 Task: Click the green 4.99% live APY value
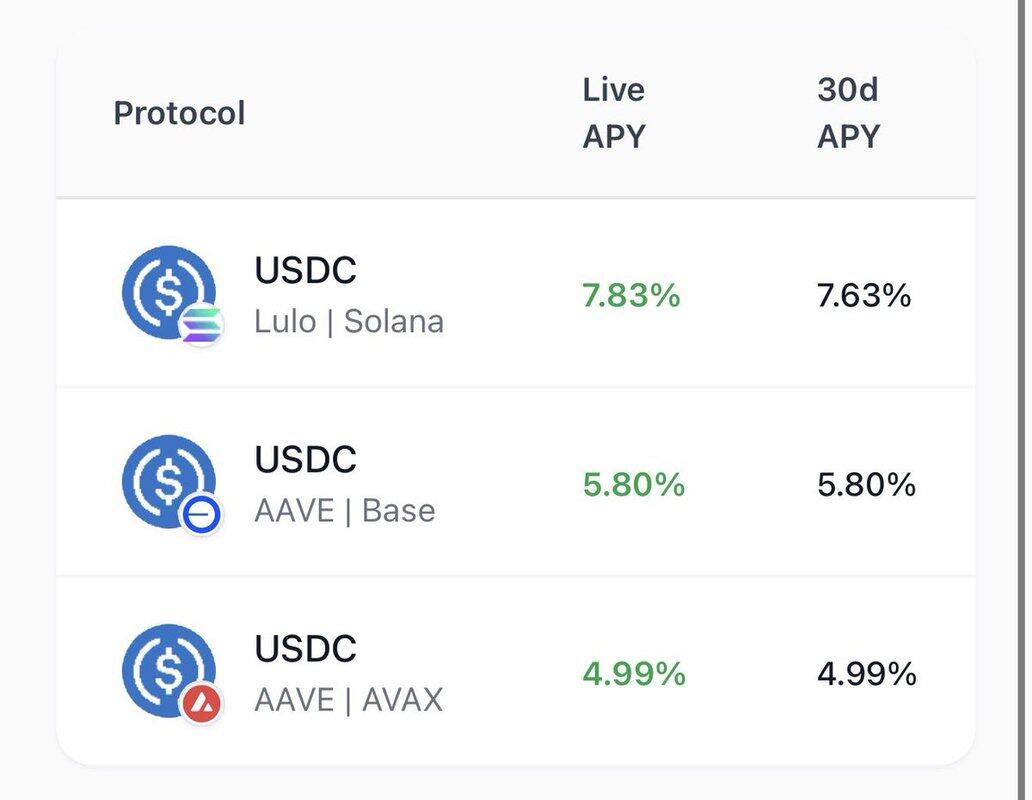634,674
